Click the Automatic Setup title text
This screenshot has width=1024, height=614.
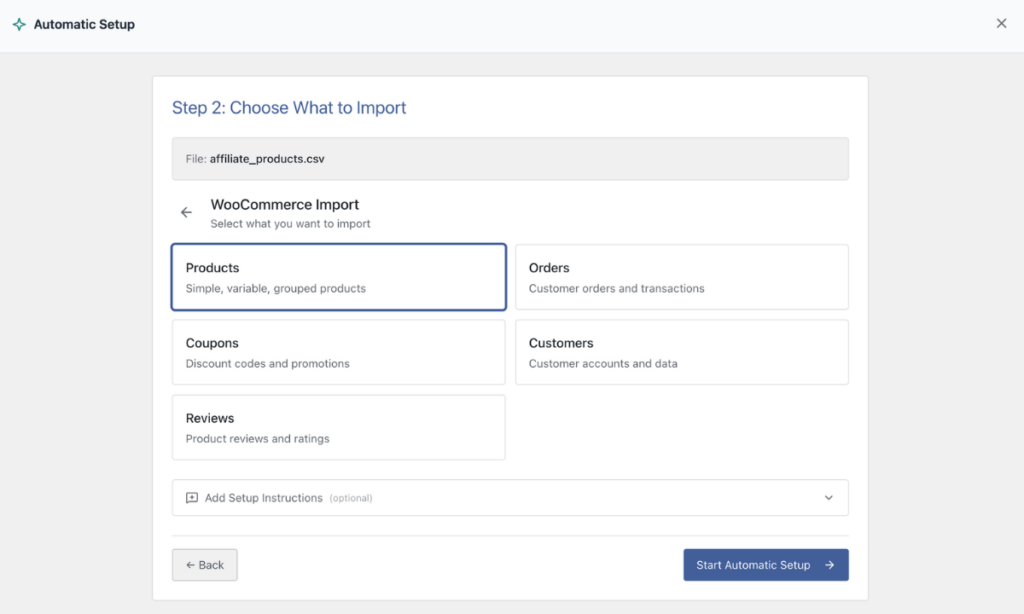pos(84,24)
